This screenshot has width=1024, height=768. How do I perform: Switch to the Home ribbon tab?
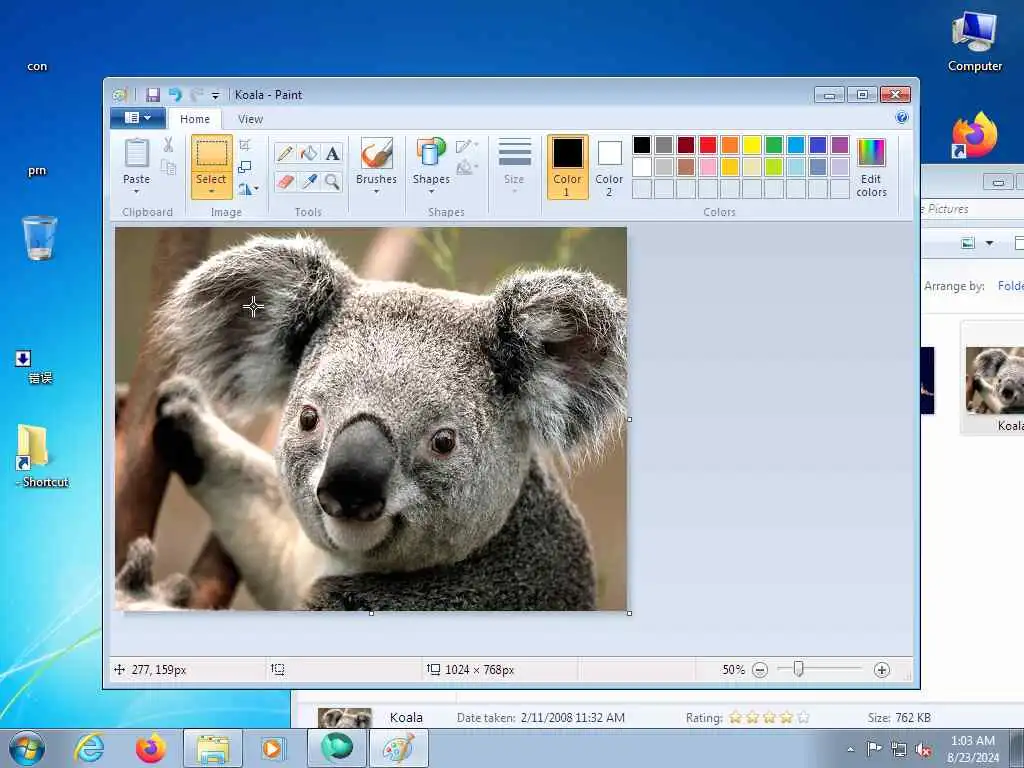point(195,119)
